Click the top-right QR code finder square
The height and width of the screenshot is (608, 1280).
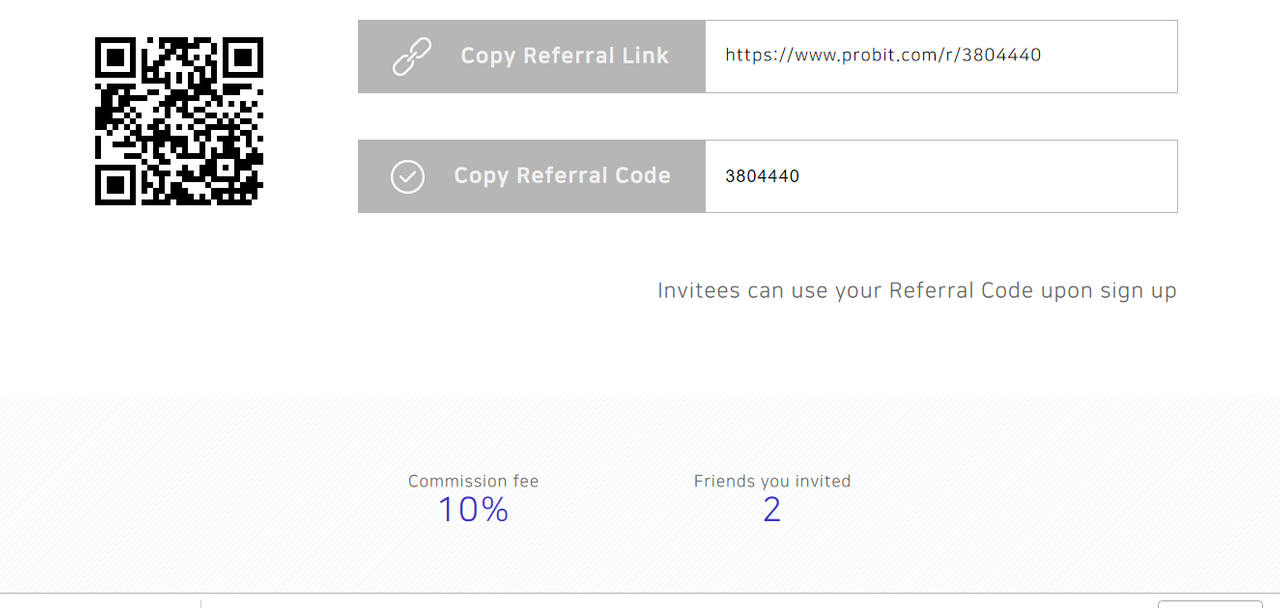243,57
